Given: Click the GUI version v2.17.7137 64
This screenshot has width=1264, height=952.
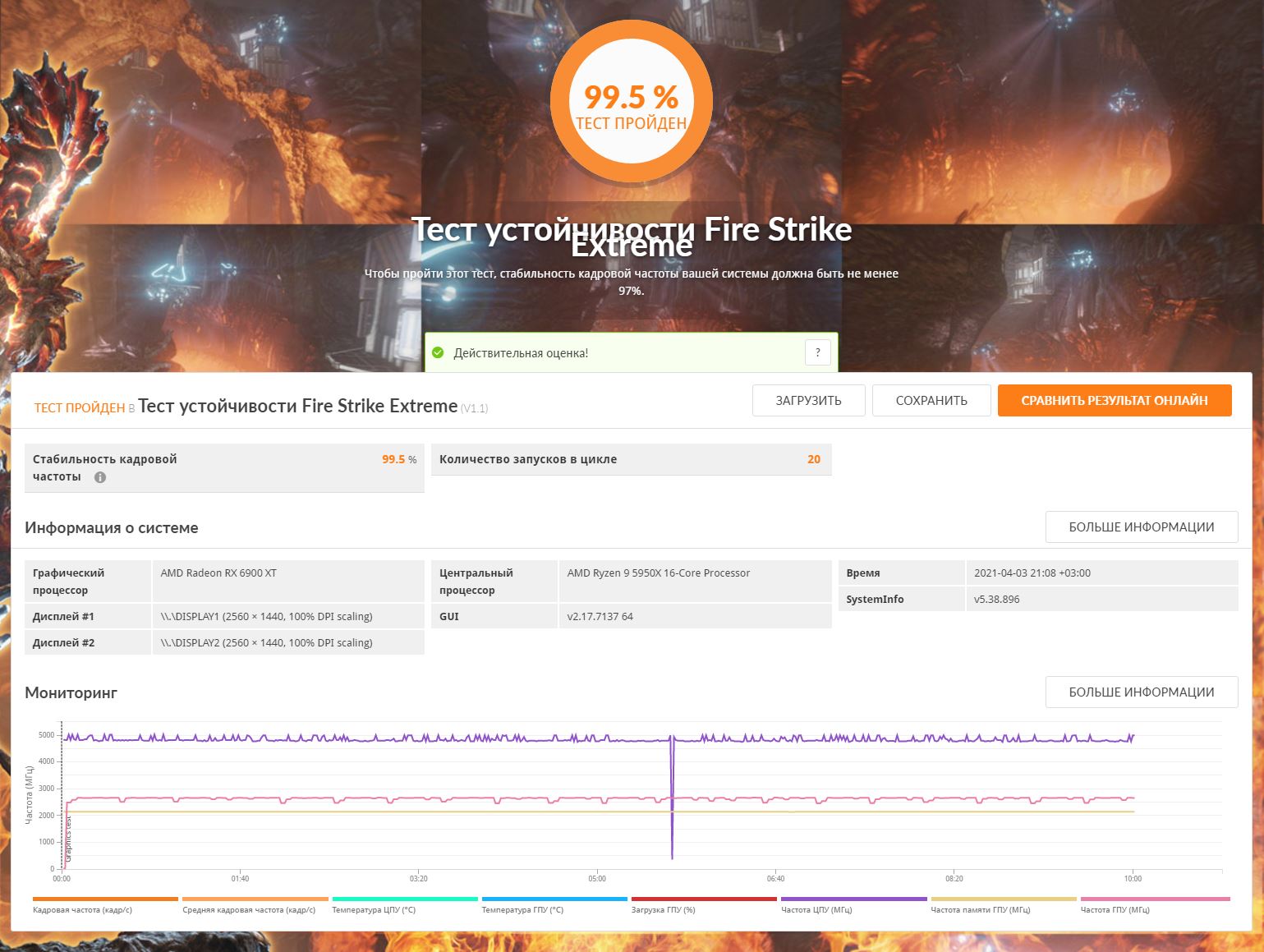Looking at the screenshot, I should pos(600,617).
